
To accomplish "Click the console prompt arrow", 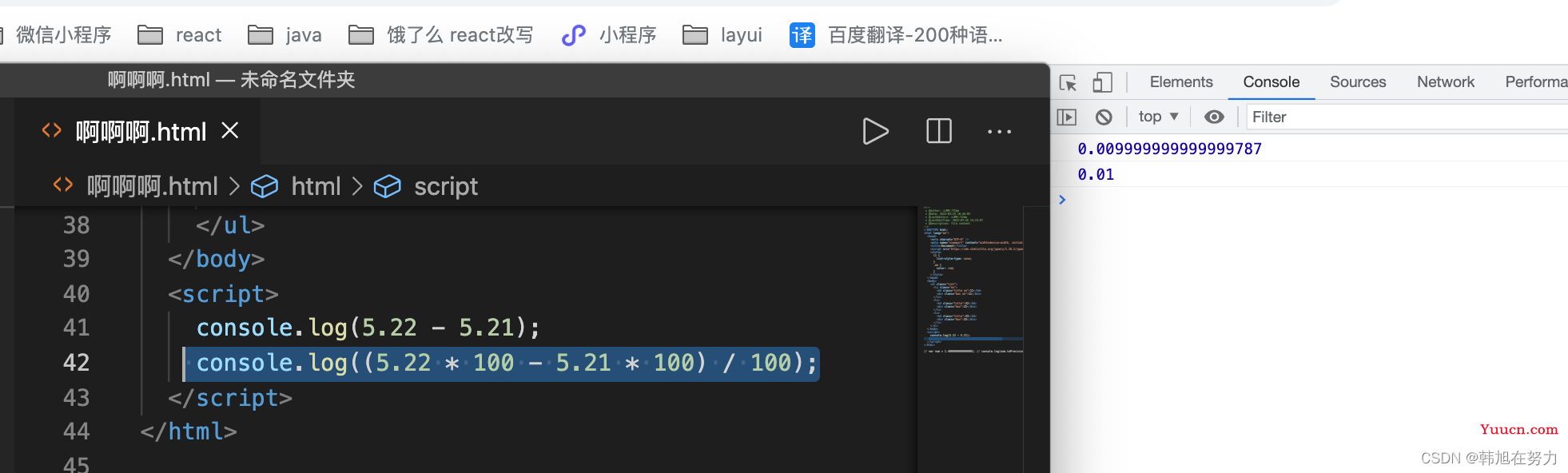I will coord(1062,200).
